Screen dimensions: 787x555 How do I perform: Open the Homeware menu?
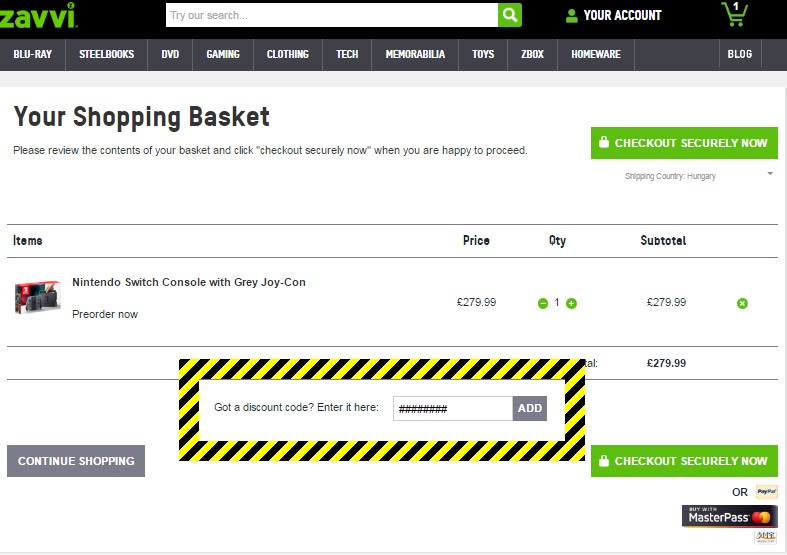(x=596, y=54)
